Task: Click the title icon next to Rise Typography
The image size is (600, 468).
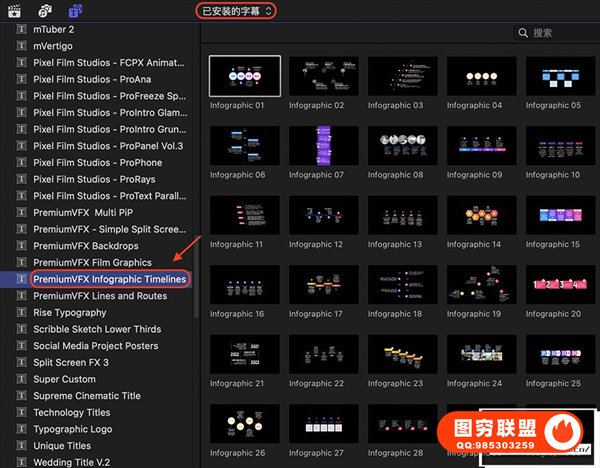Action: 21,313
